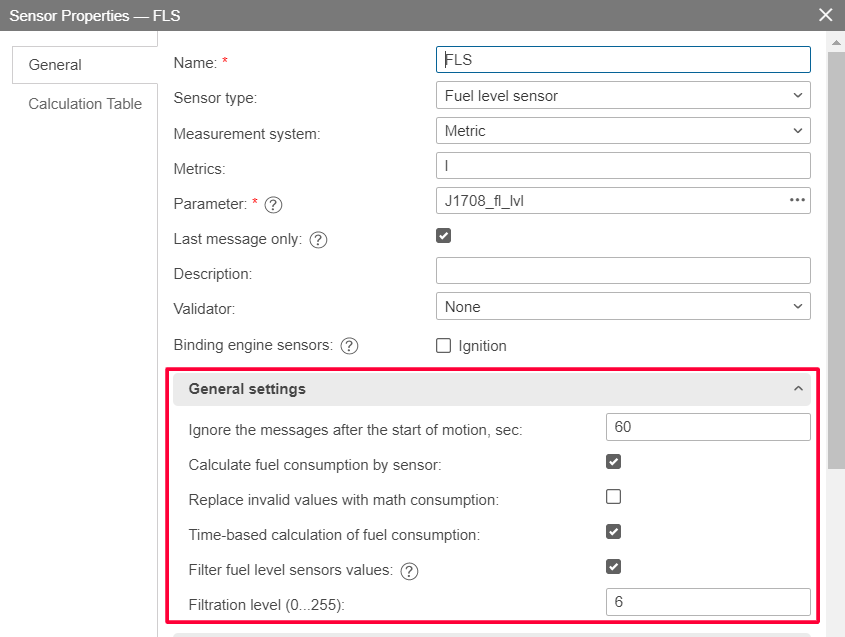
Task: Click the Filtration level input field
Action: (x=707, y=602)
